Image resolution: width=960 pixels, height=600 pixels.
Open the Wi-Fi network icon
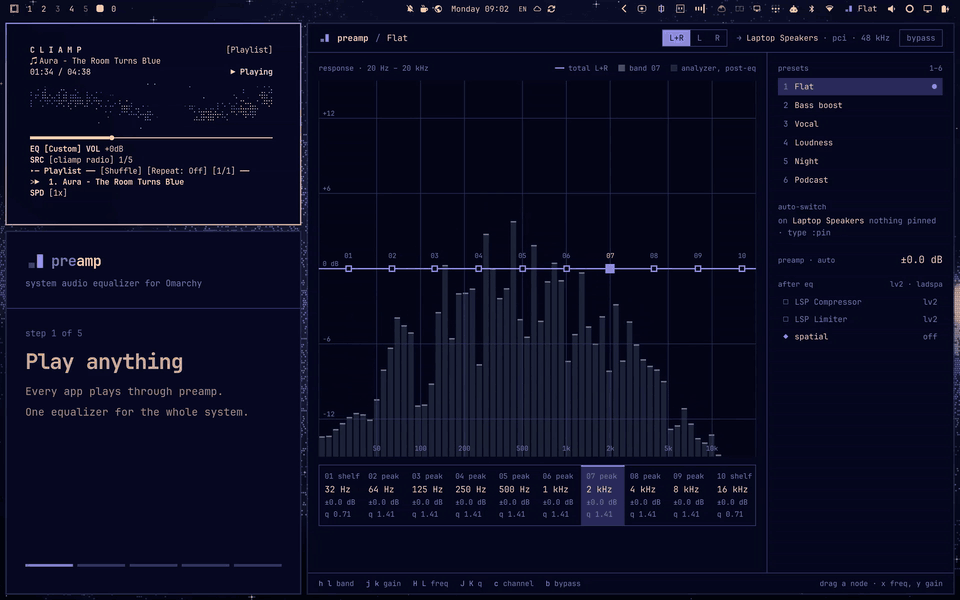830,9
